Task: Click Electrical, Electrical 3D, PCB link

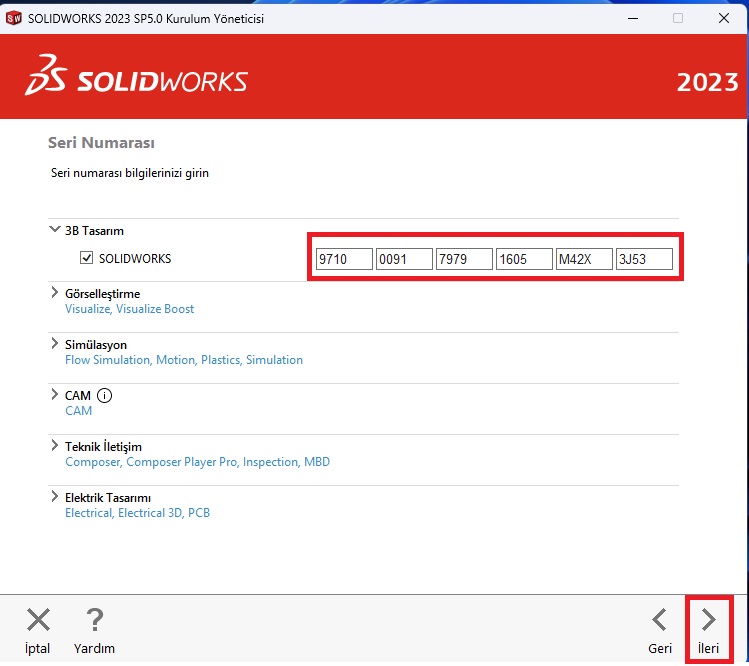Action: point(137,513)
